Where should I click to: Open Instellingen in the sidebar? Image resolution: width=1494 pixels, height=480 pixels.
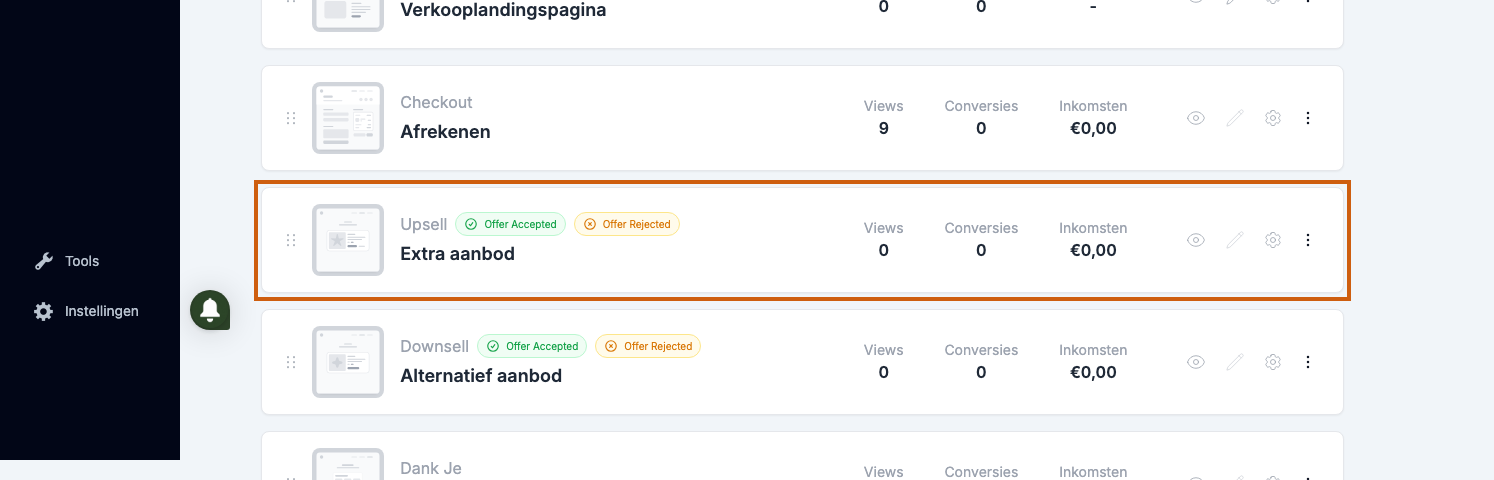point(86,311)
